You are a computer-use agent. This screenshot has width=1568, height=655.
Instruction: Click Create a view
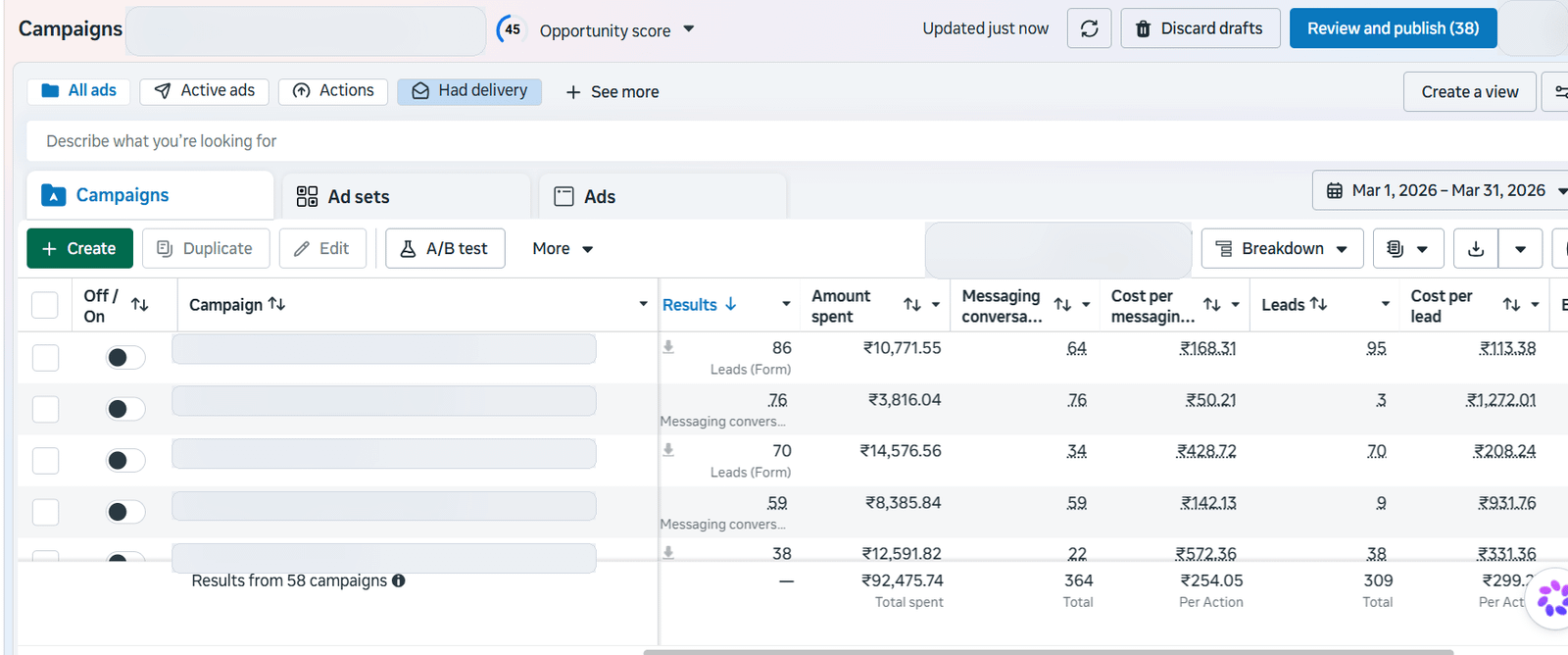tap(1470, 92)
